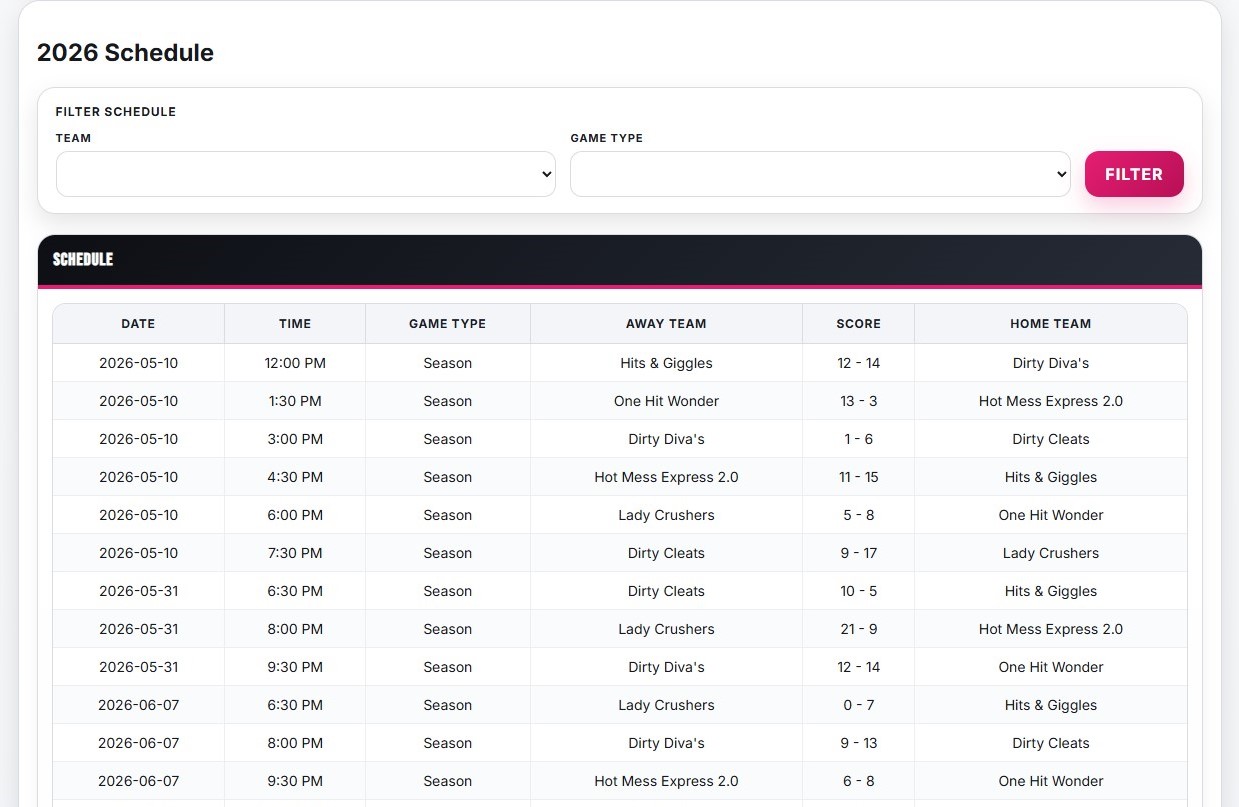The width and height of the screenshot is (1239, 807).
Task: Click the pink Filter button
Action: [1134, 174]
